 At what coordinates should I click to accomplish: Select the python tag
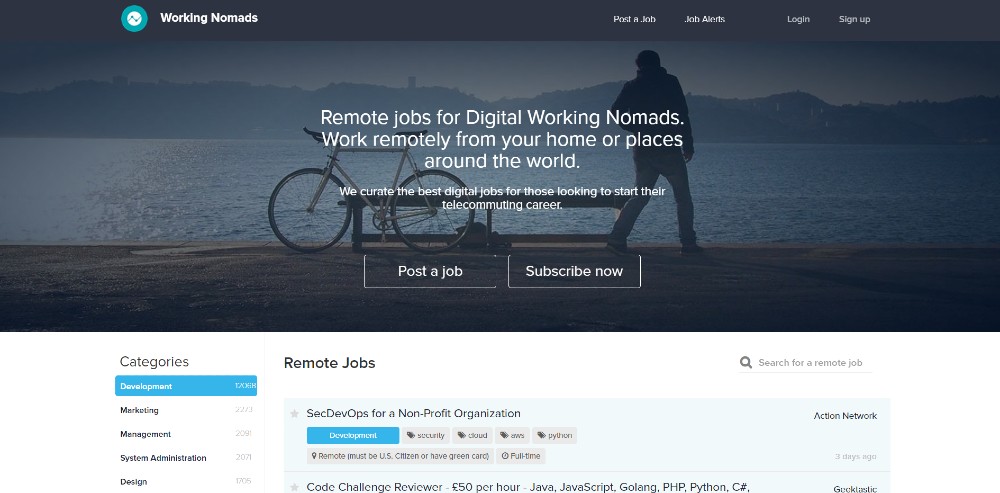pyautogui.click(x=555, y=436)
